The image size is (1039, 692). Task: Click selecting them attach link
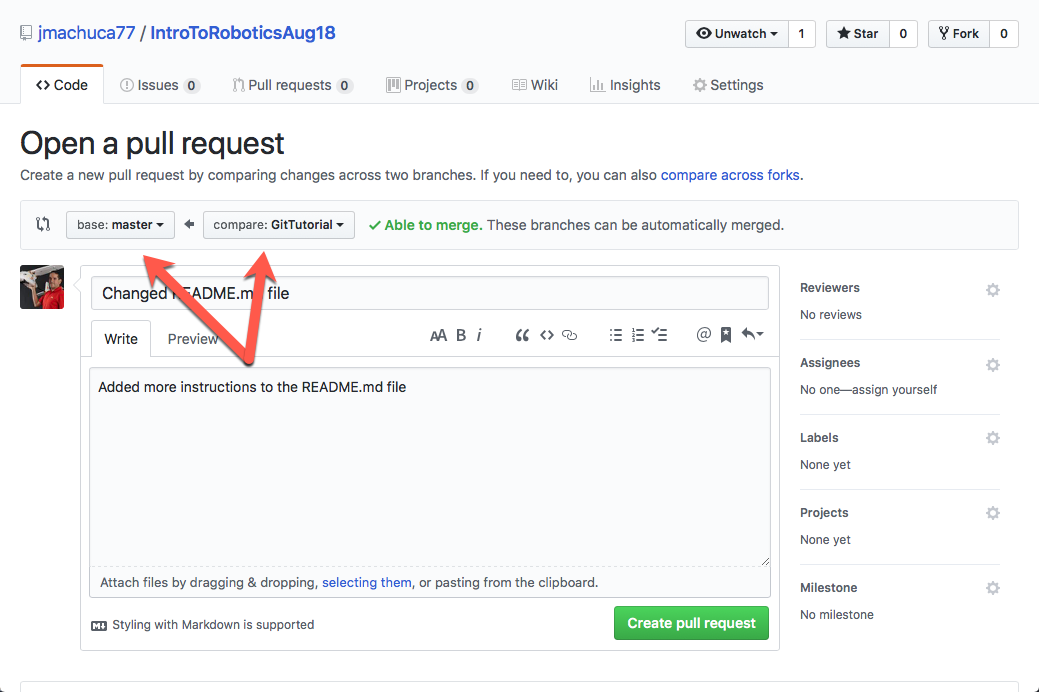click(x=366, y=583)
